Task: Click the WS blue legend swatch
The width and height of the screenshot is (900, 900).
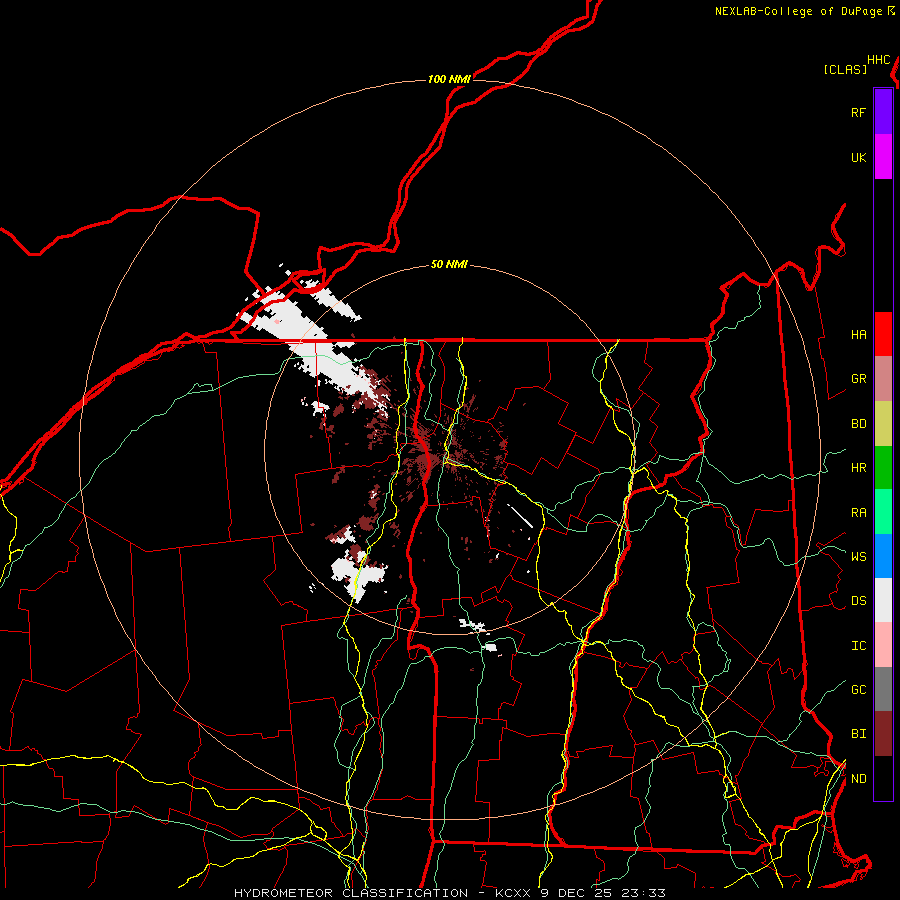Action: 883,556
